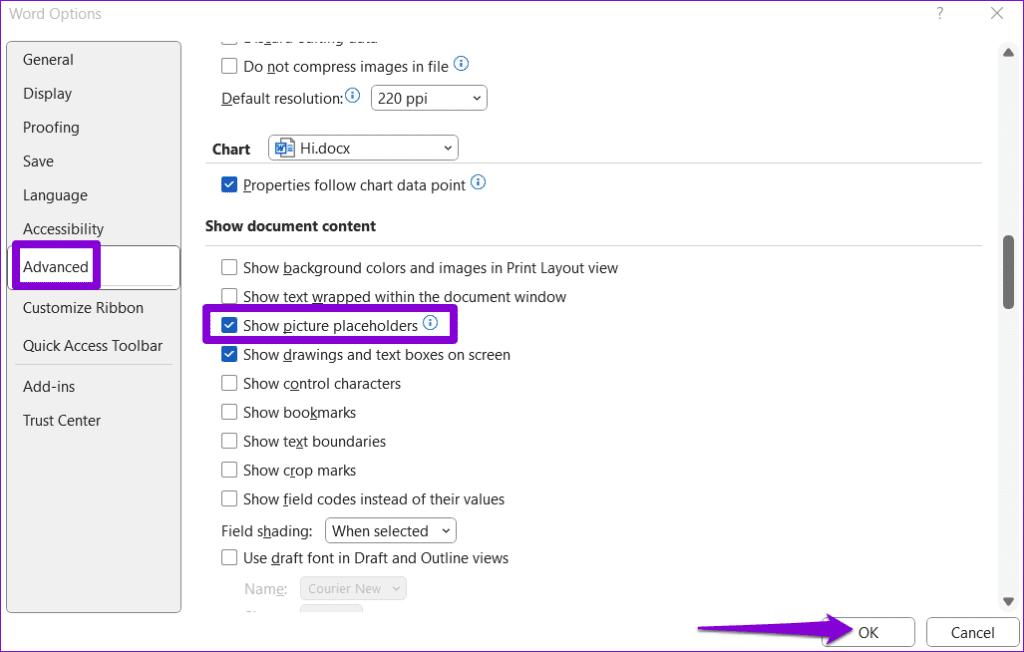Click the info icon next to Default resolution
Viewport: 1024px width, 652px height.
pyautogui.click(x=352, y=96)
